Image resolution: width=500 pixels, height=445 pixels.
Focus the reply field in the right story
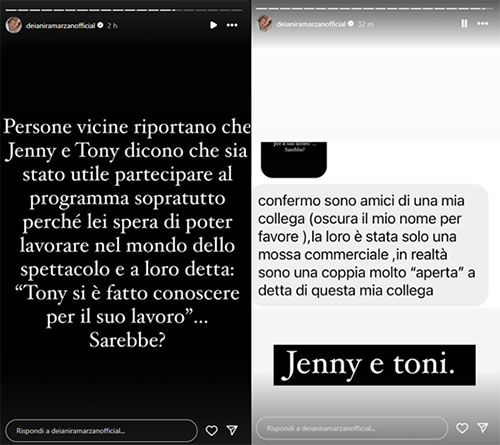[x=352, y=428]
